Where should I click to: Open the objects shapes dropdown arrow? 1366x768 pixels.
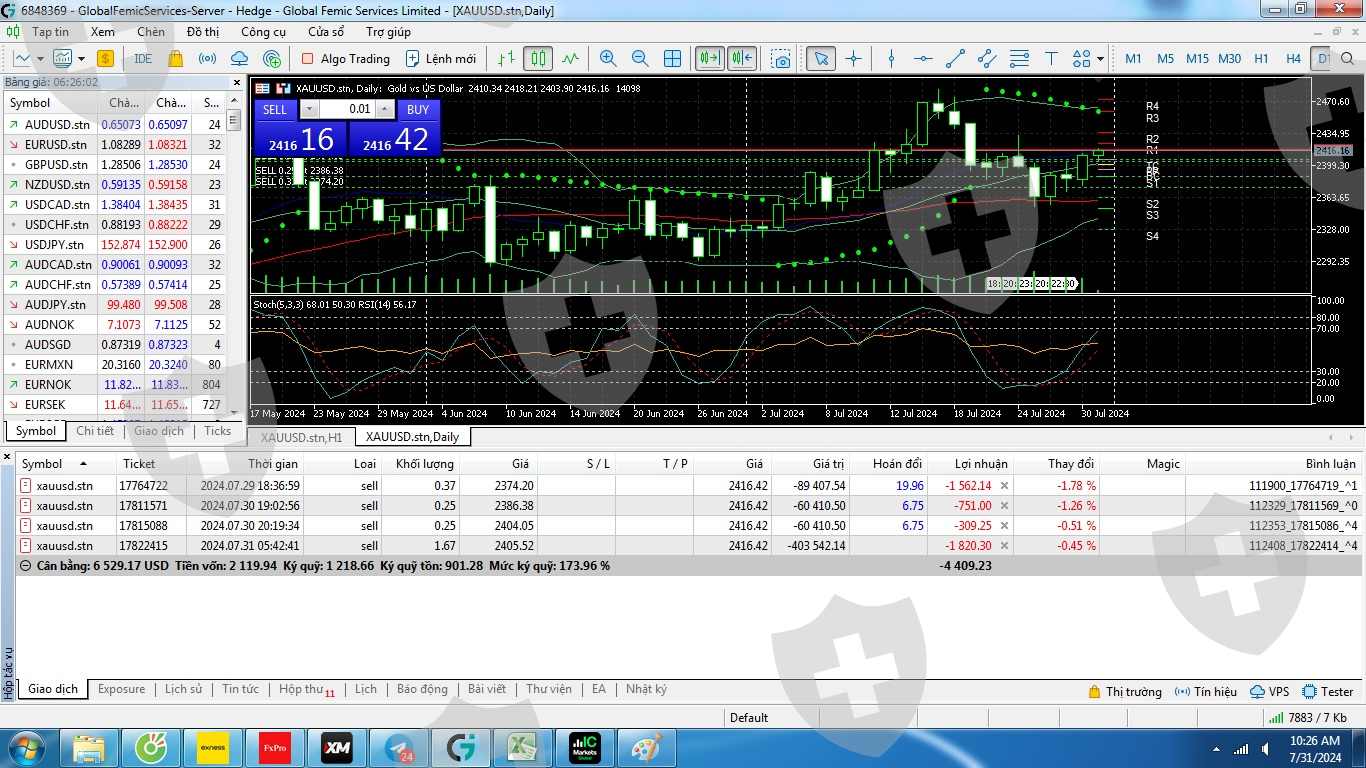tap(1100, 59)
